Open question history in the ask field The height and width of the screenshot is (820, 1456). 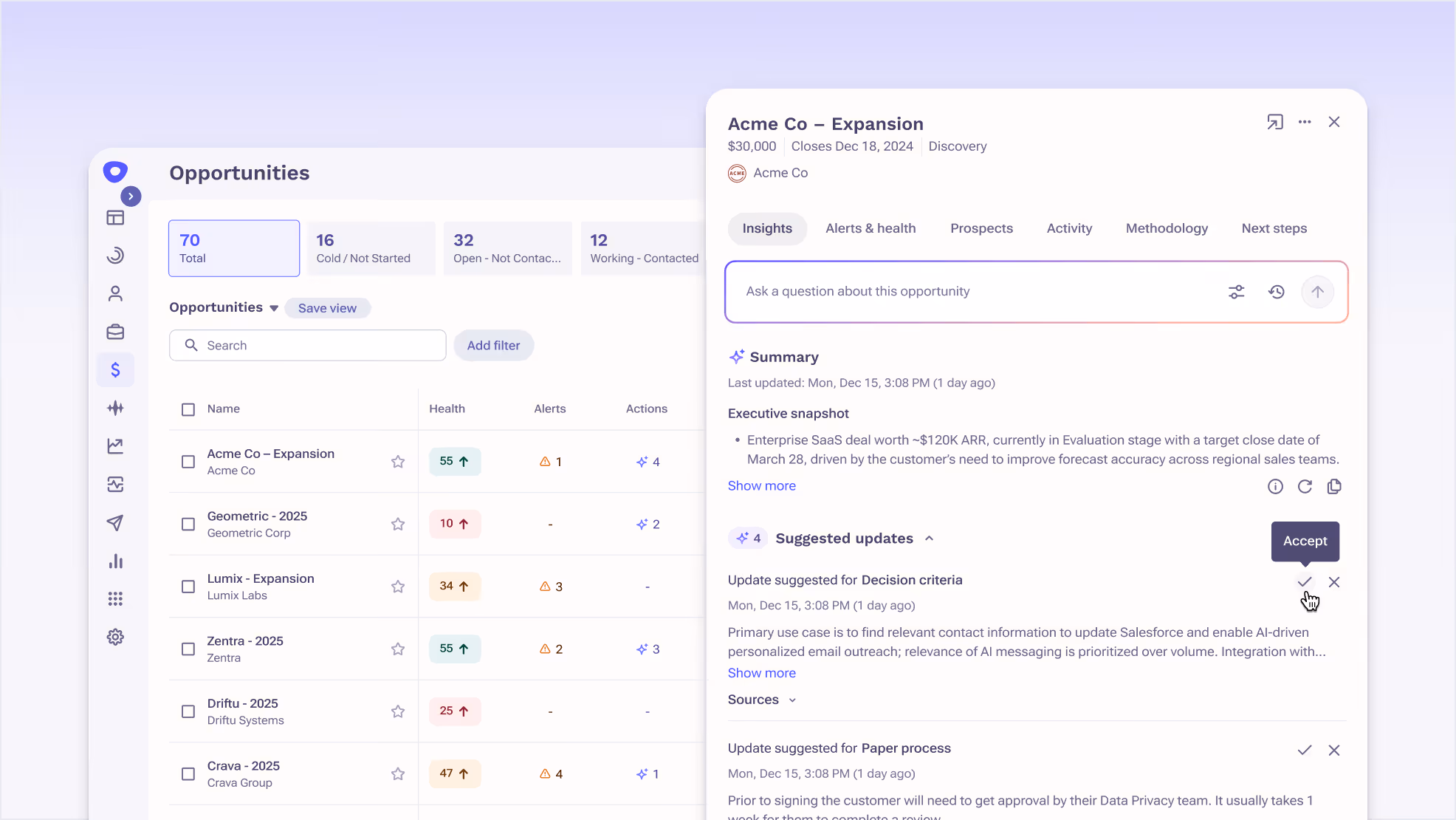pyautogui.click(x=1277, y=291)
